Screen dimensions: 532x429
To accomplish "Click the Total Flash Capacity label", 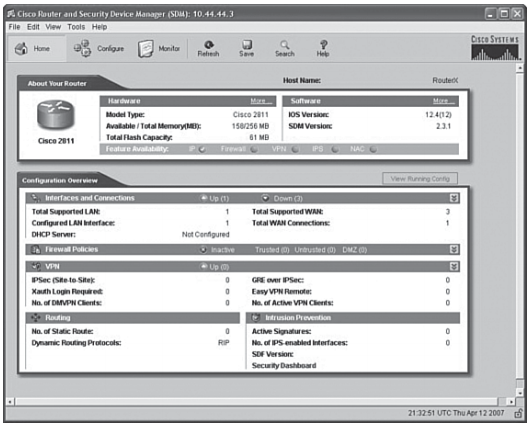I will pyautogui.click(x=139, y=137).
